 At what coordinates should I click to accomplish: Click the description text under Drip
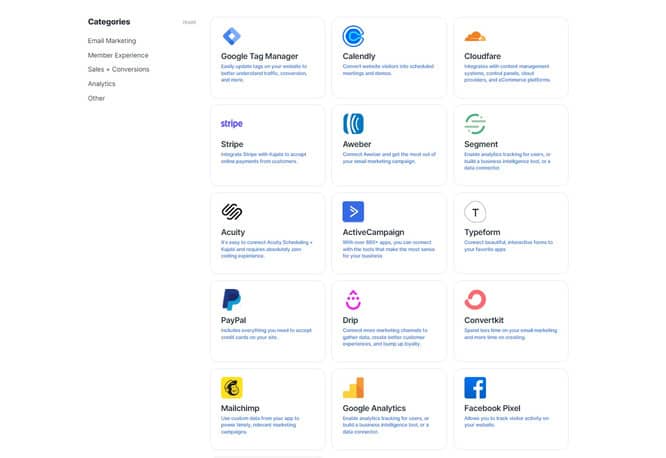(x=385, y=337)
